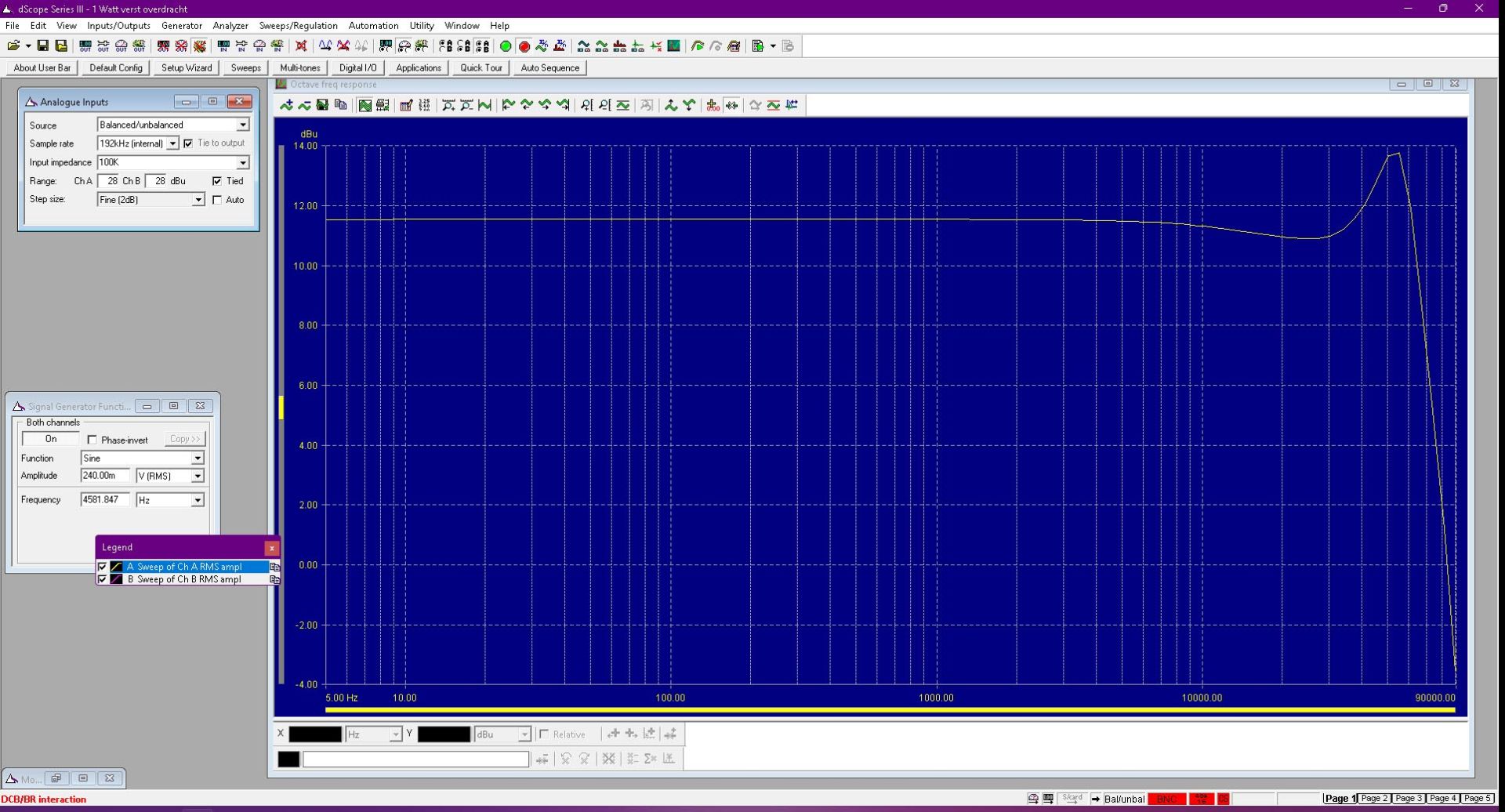Click the Sigma multiply icon in the lower cursor toolbar
The image size is (1505, 812).
[650, 759]
